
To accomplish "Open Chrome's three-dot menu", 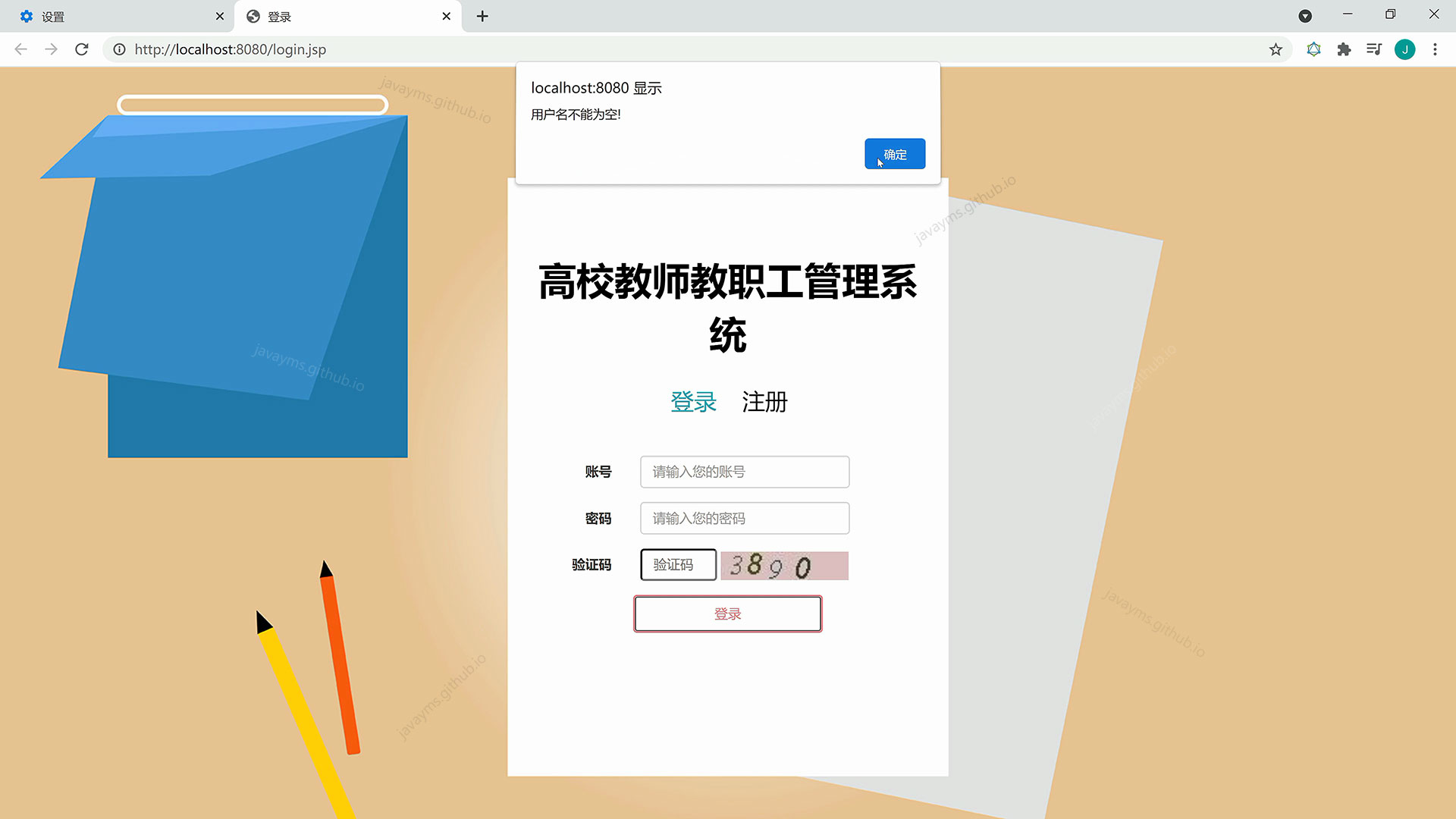I will (1435, 49).
